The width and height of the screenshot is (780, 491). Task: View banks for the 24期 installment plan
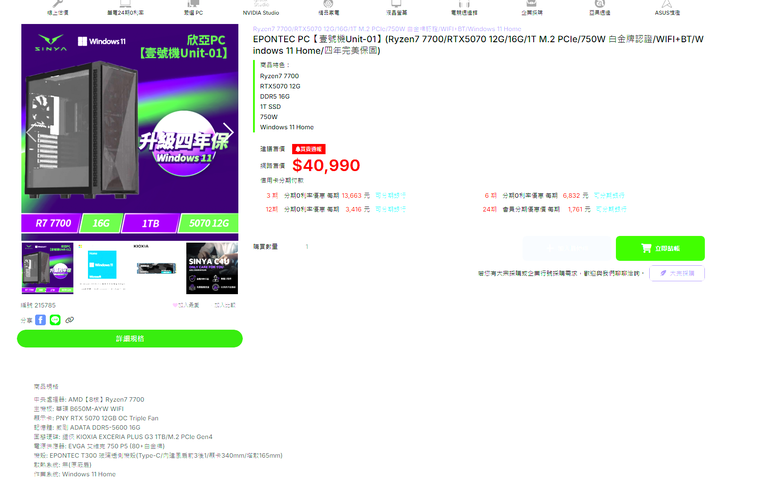(x=611, y=209)
